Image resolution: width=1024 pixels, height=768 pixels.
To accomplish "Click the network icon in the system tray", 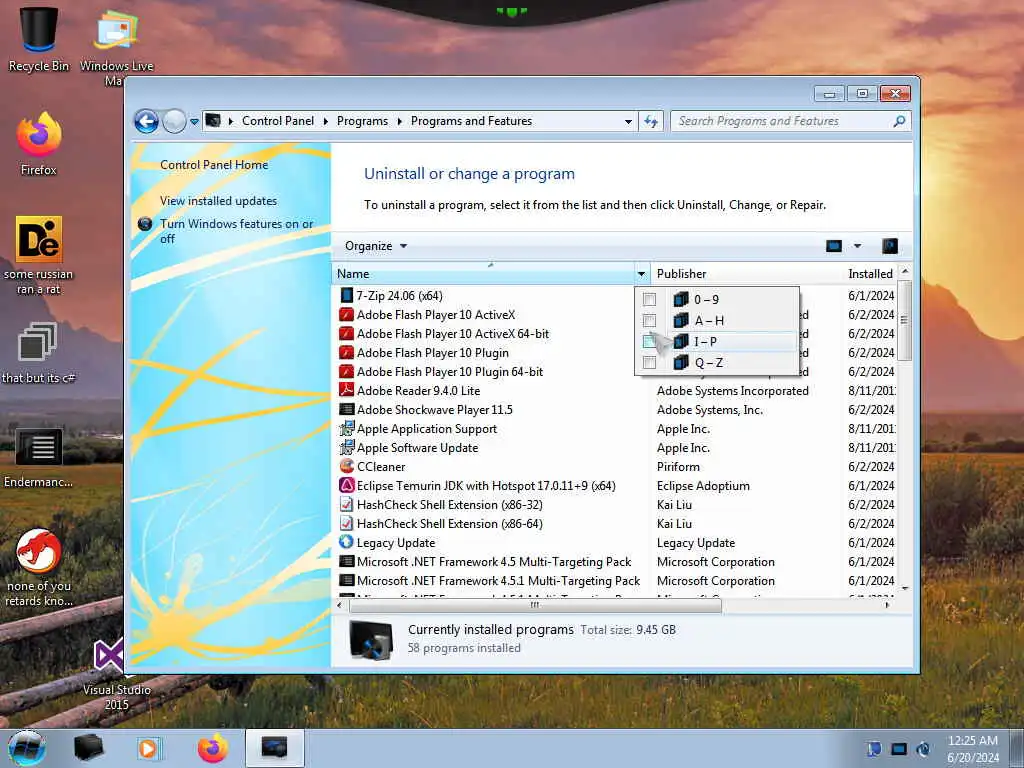I will point(899,748).
